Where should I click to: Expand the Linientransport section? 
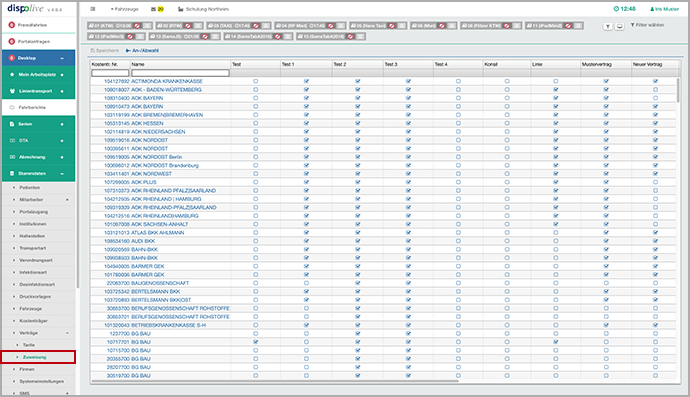pos(62,91)
